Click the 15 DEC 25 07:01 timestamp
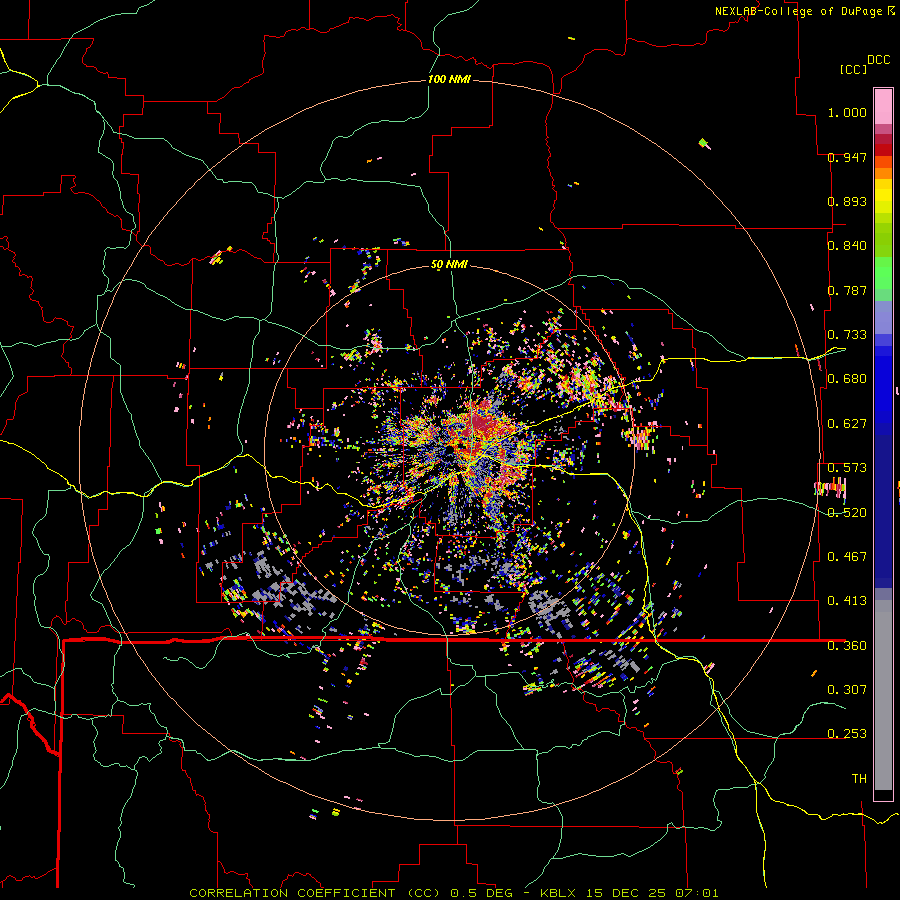This screenshot has width=900, height=900. point(652,893)
